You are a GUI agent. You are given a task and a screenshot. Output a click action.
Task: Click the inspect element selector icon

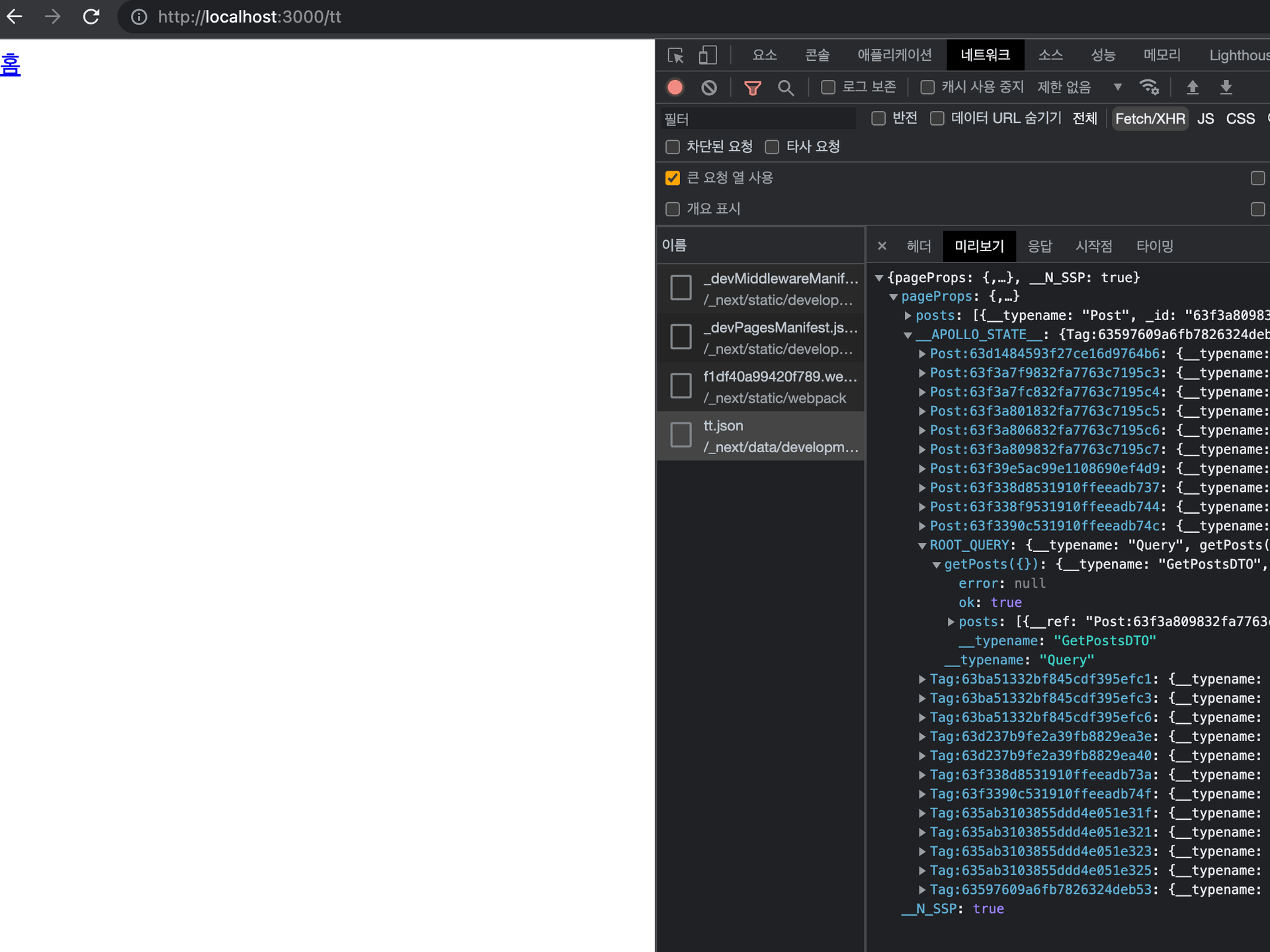tap(675, 56)
